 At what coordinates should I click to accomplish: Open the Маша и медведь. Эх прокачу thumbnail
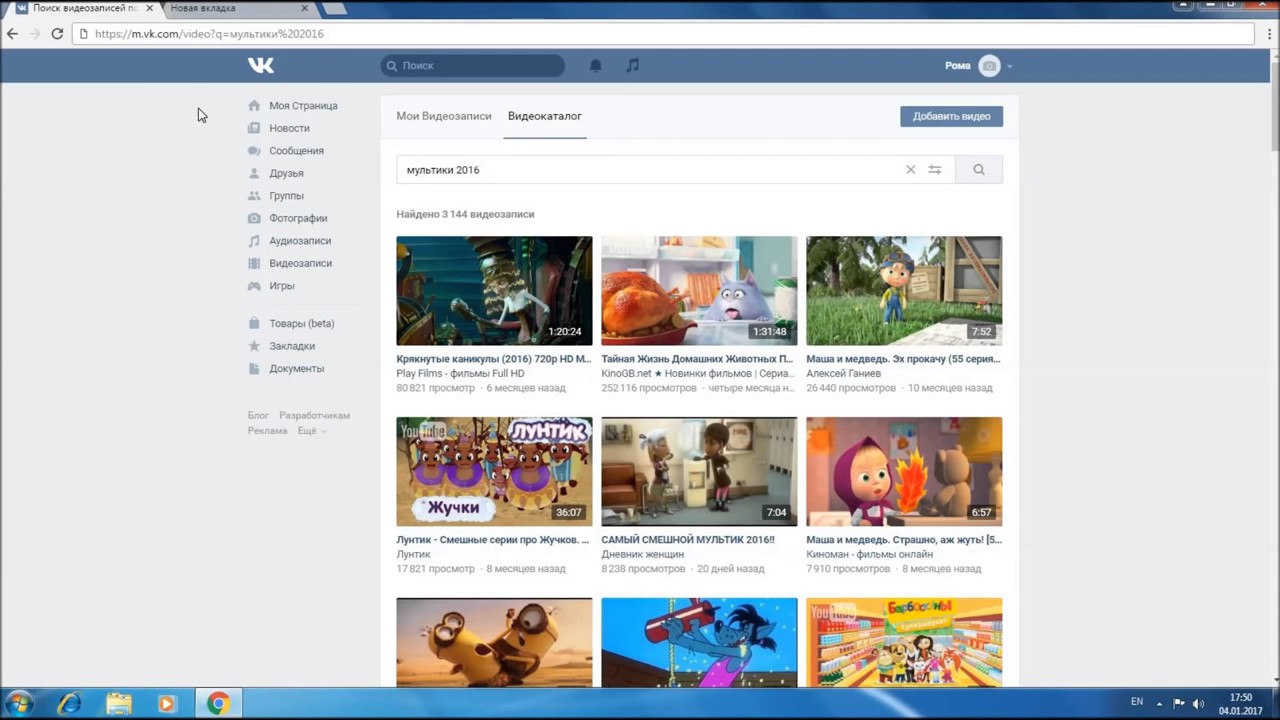904,291
